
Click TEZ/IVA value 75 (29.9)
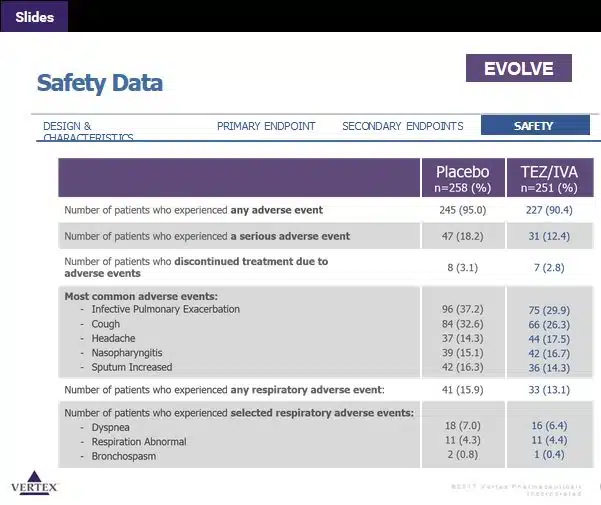point(549,310)
